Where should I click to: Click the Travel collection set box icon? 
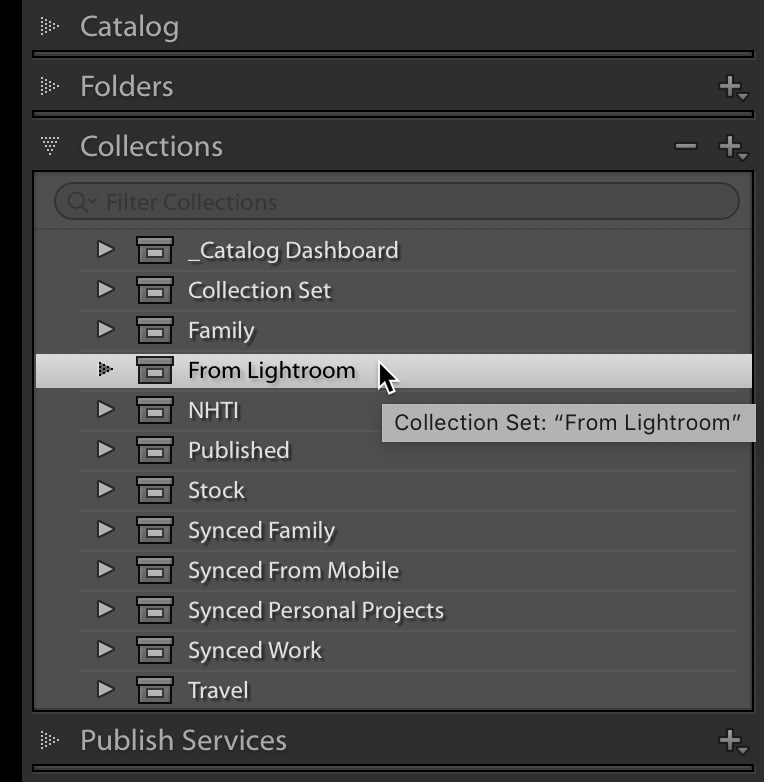click(155, 690)
